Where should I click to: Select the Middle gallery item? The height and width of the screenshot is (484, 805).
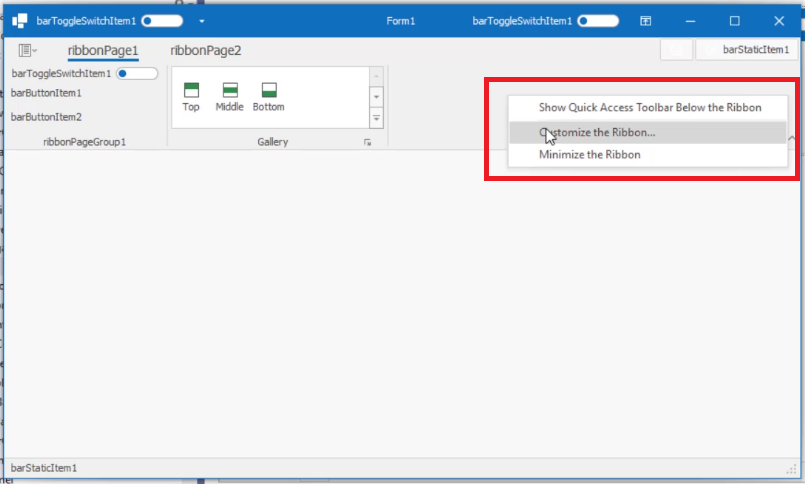[229, 97]
